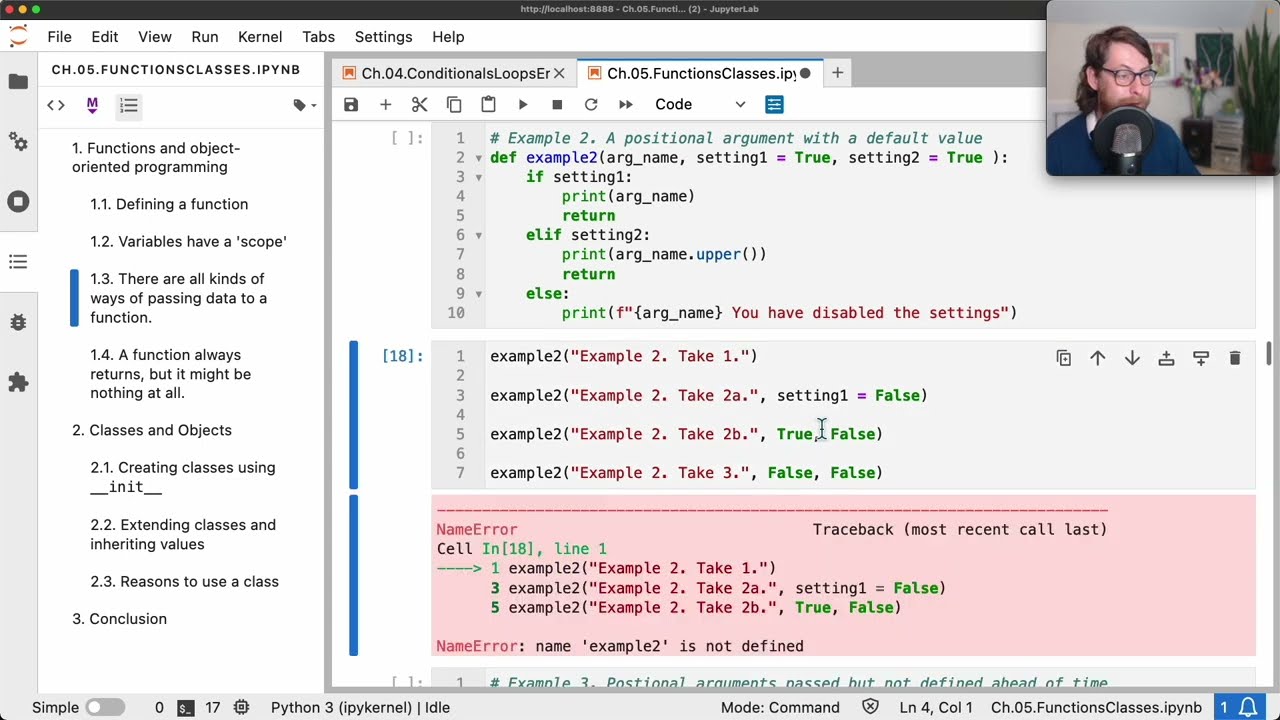The image size is (1280, 720).
Task: Go to '1. Functions and object-oriented programming'
Action: click(156, 158)
